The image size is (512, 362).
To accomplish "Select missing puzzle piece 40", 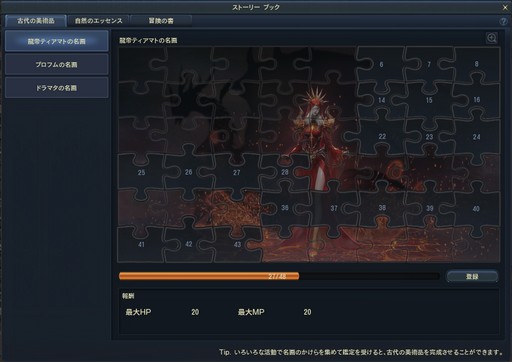I will (476, 209).
